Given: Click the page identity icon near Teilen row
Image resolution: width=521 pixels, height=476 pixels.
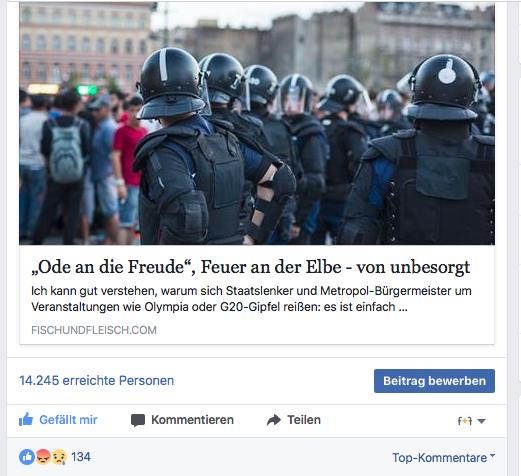Looking at the screenshot, I should tap(465, 421).
